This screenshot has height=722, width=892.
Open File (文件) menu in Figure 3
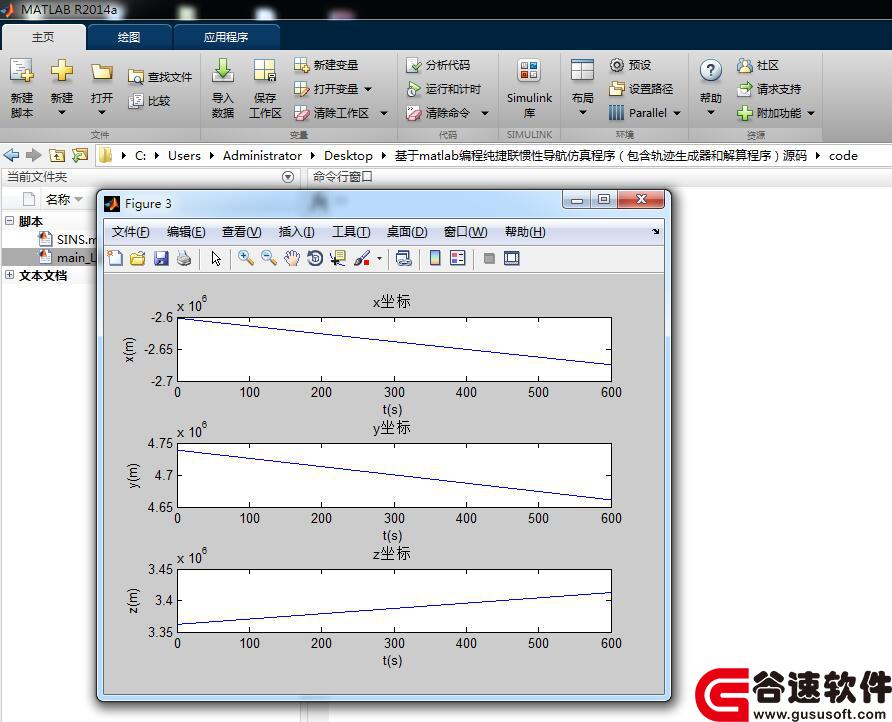[x=130, y=232]
